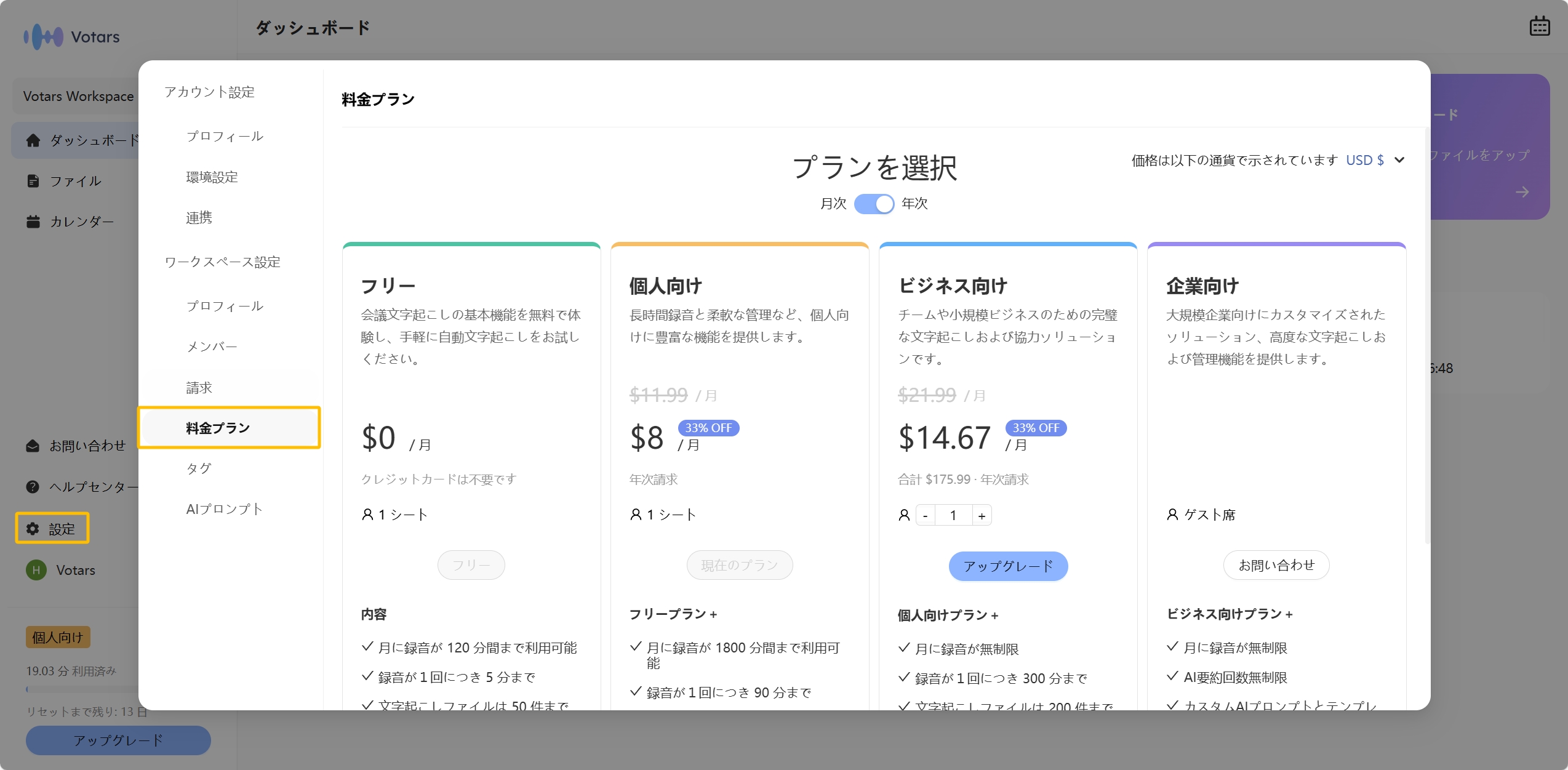Increase Business plan seat count

(982, 516)
